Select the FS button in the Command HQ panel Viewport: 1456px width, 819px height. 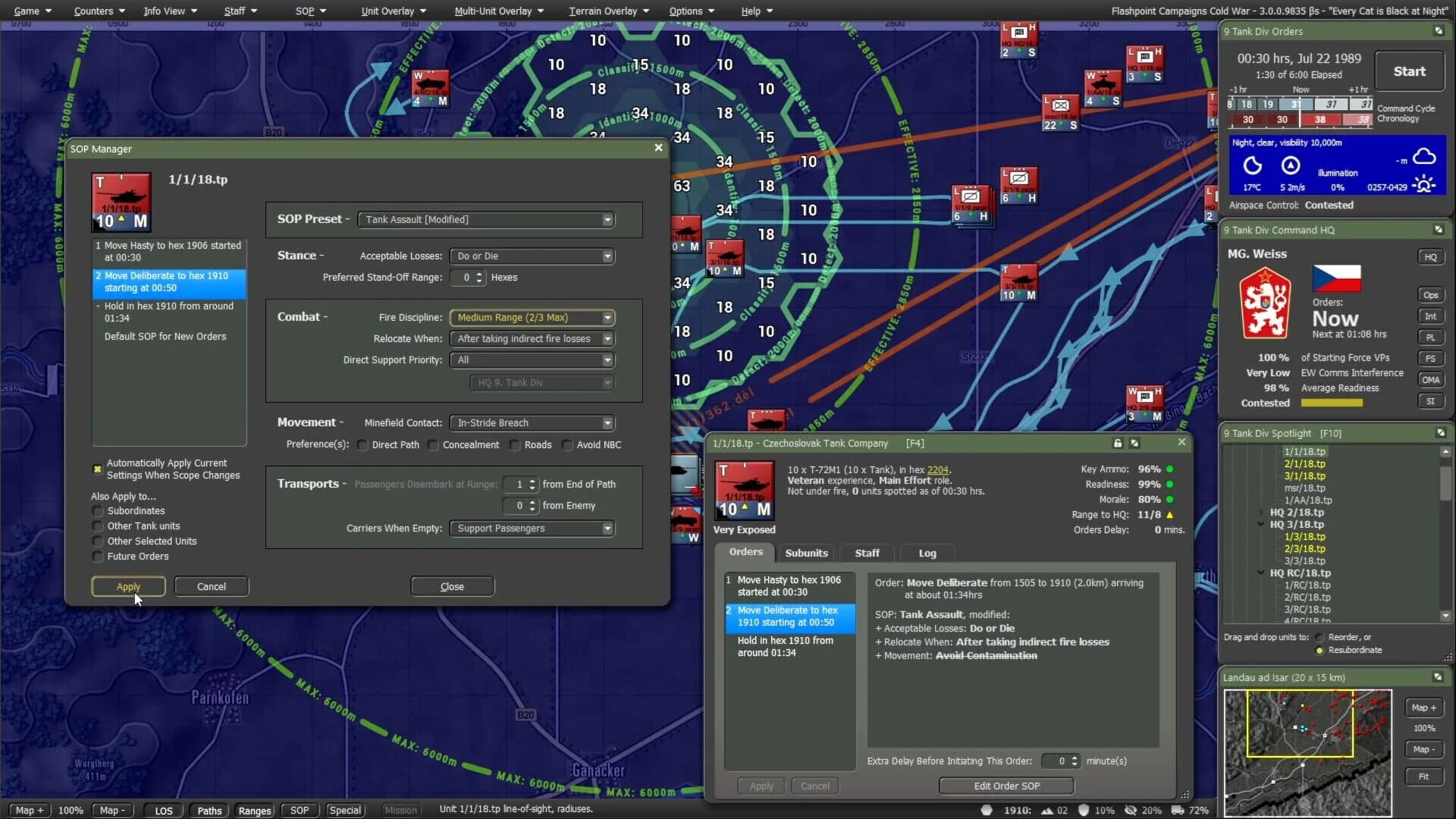1431,358
